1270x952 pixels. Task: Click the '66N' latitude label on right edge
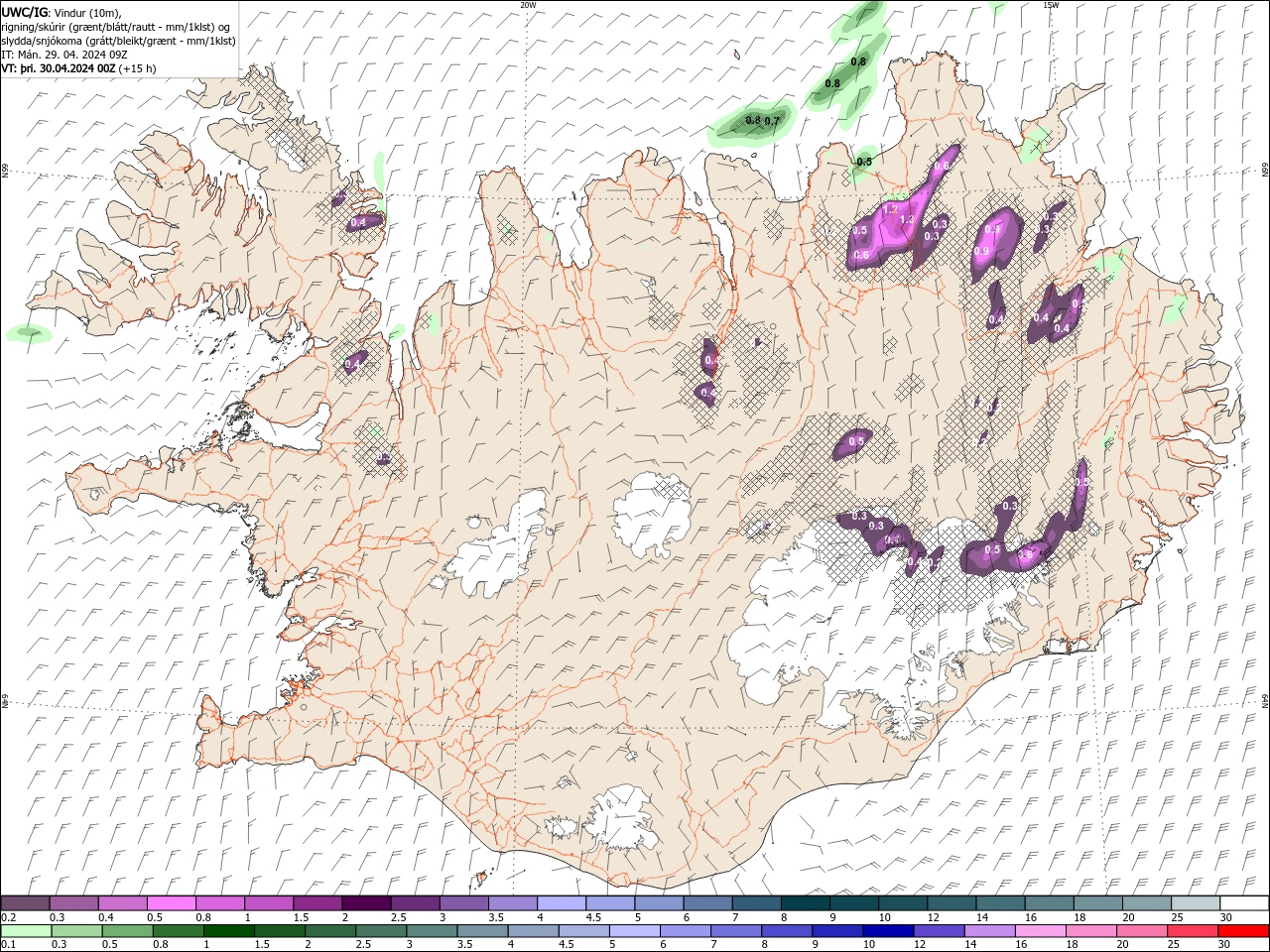tap(1265, 171)
